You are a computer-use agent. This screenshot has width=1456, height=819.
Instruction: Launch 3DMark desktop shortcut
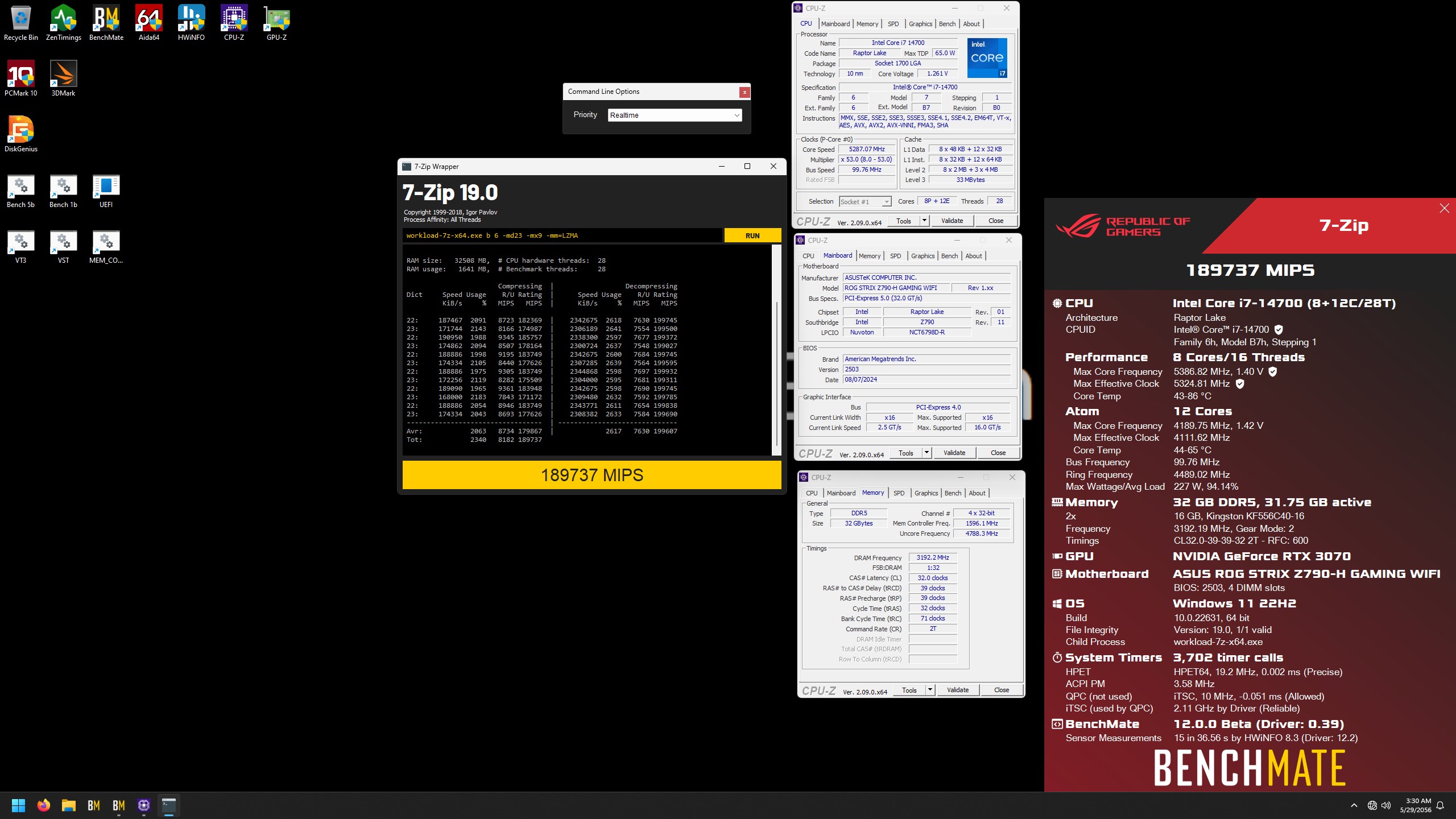(63, 78)
